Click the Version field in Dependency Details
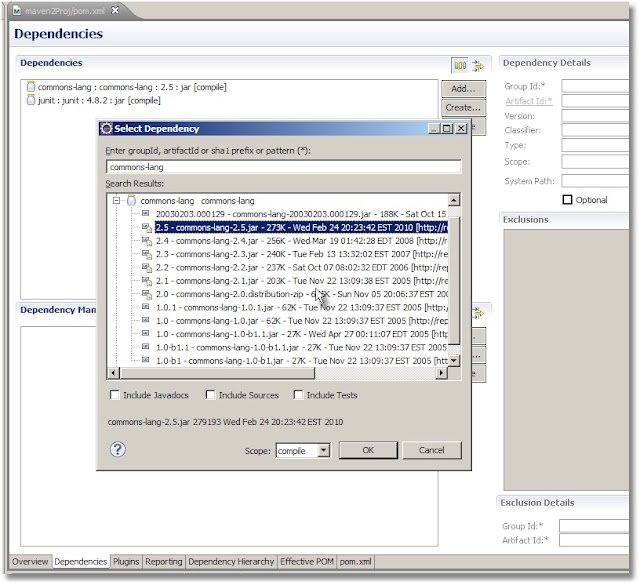The height and width of the screenshot is (585, 640). pos(595,116)
